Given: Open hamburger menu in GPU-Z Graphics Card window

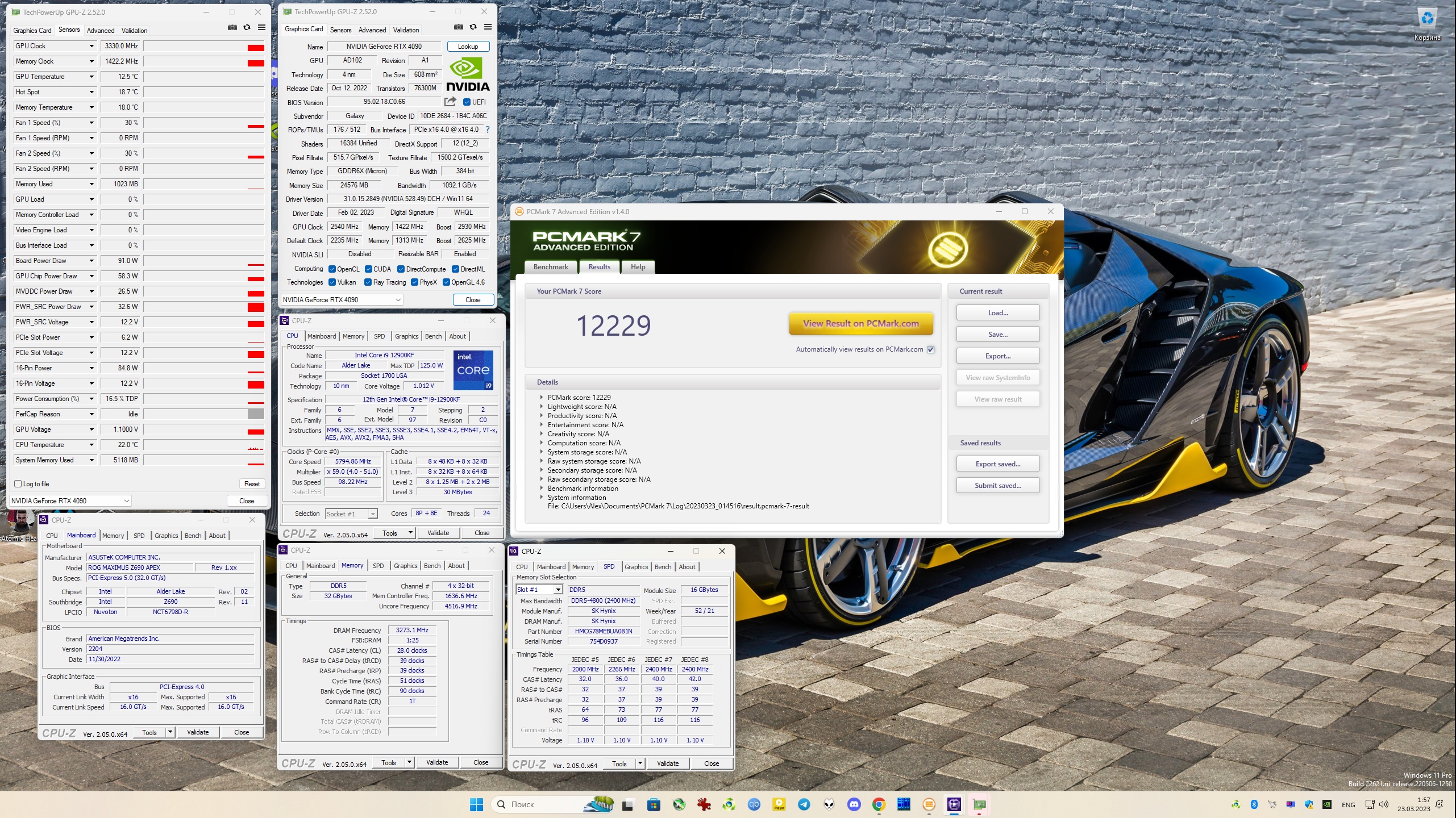Looking at the screenshot, I should [x=488, y=27].
